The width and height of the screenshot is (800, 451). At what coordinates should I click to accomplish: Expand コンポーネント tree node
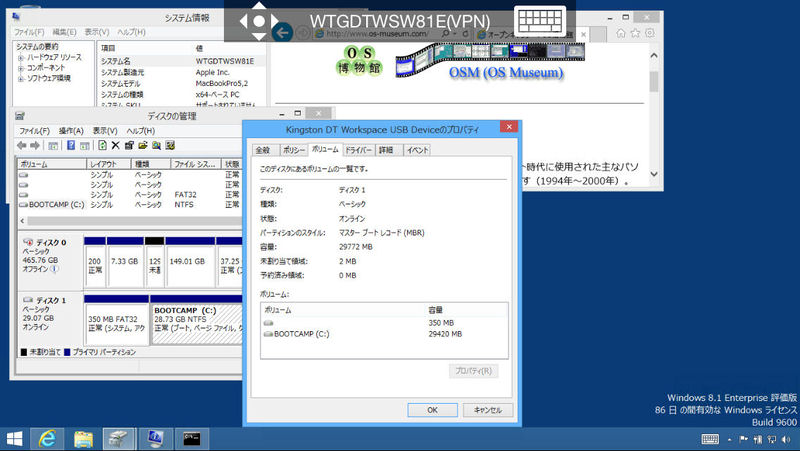tap(21, 68)
